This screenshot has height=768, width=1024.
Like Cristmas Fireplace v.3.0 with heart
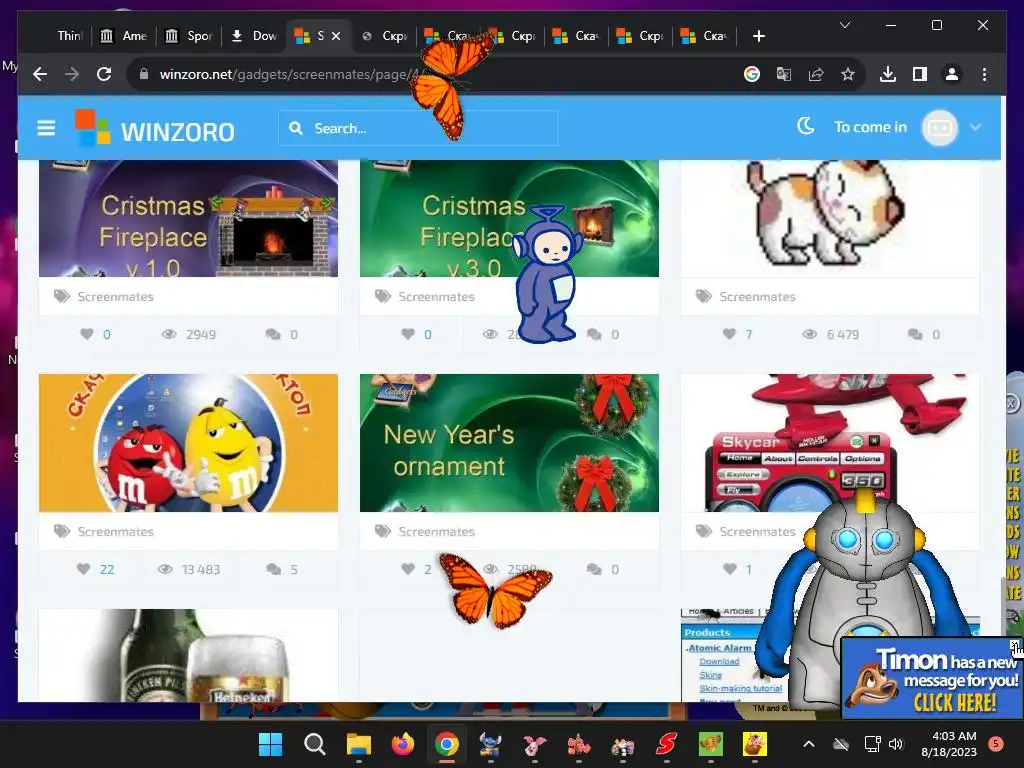pyautogui.click(x=408, y=334)
